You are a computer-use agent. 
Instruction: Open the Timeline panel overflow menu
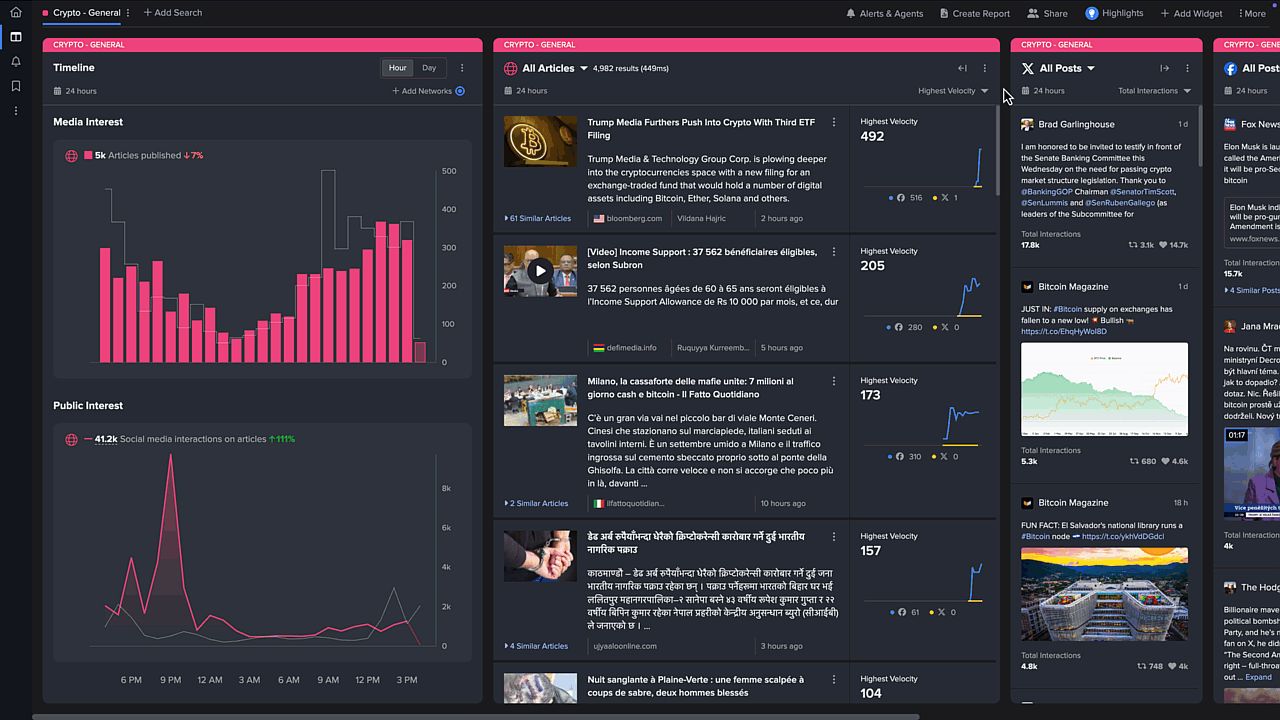coord(461,67)
